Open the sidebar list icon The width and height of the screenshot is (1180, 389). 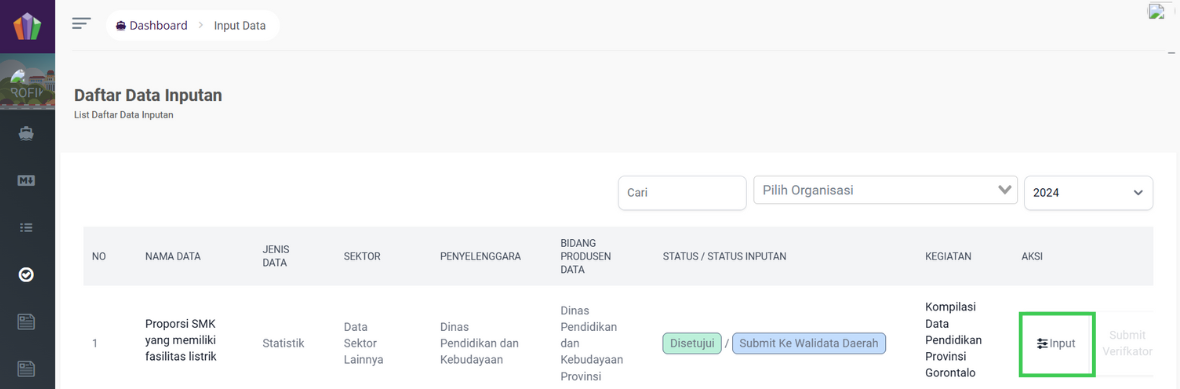click(26, 227)
